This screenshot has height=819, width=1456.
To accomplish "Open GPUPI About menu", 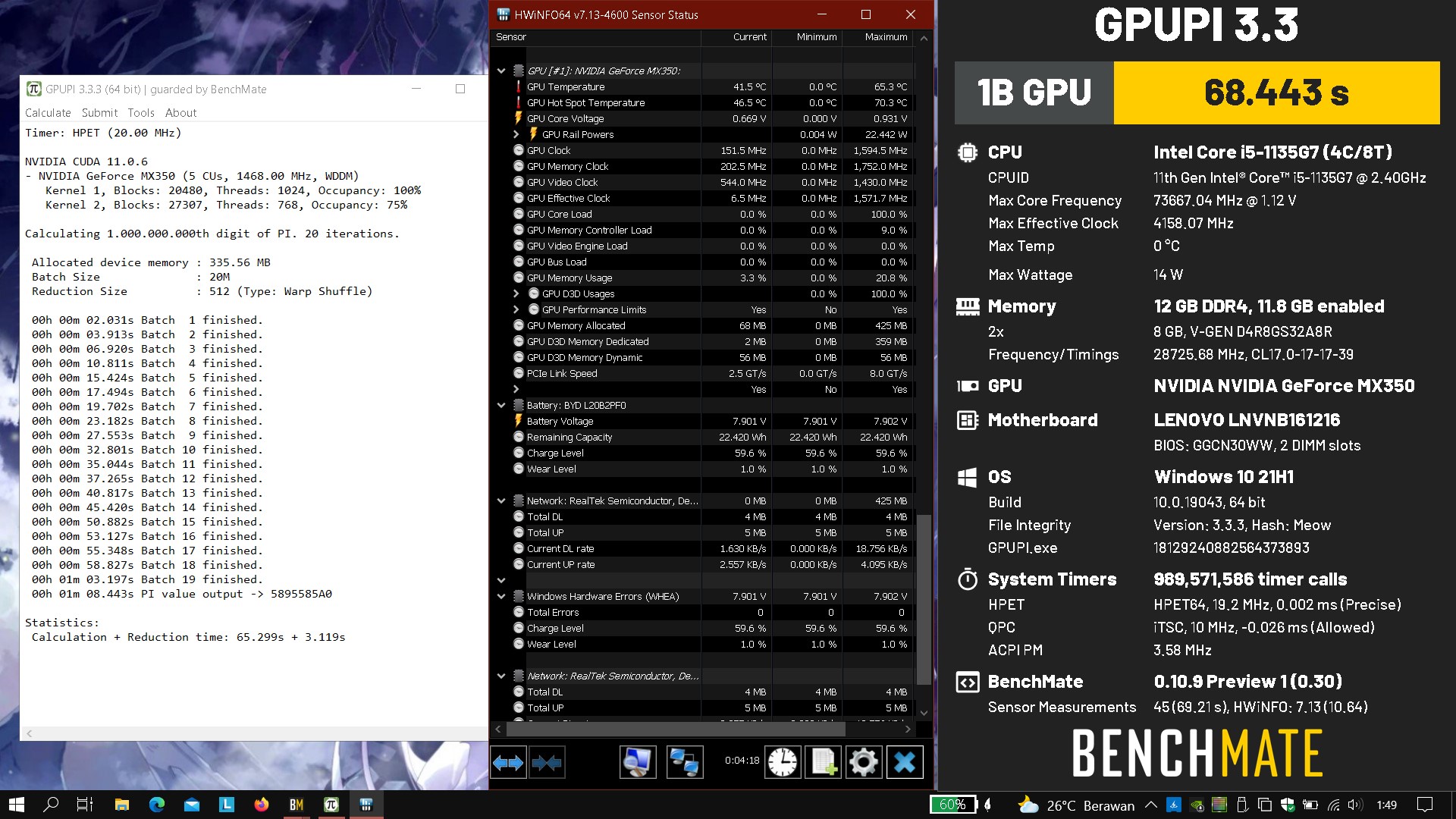I will coord(180,113).
